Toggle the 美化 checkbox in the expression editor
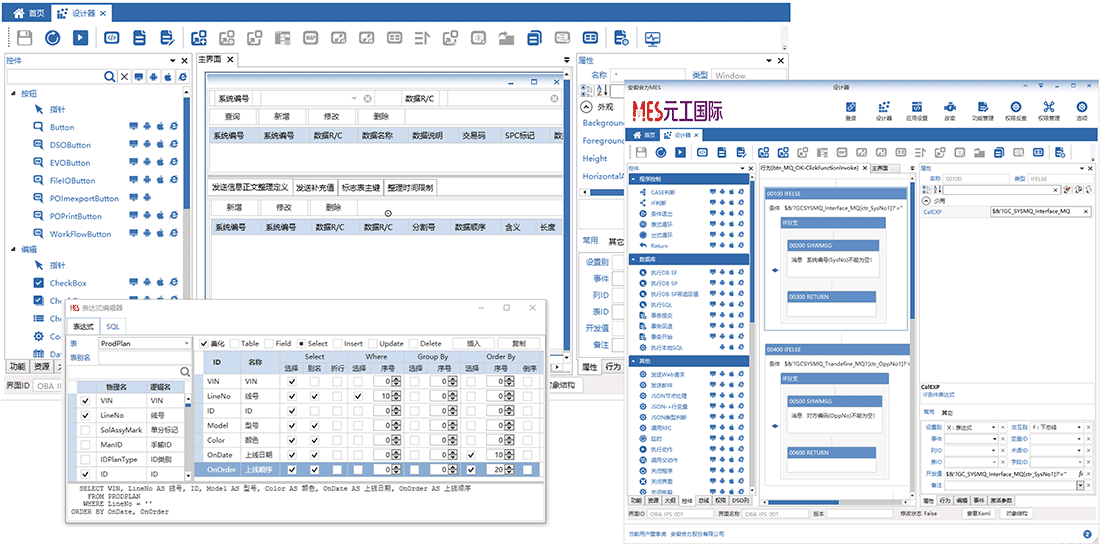The height and width of the screenshot is (544, 1100). (204, 343)
